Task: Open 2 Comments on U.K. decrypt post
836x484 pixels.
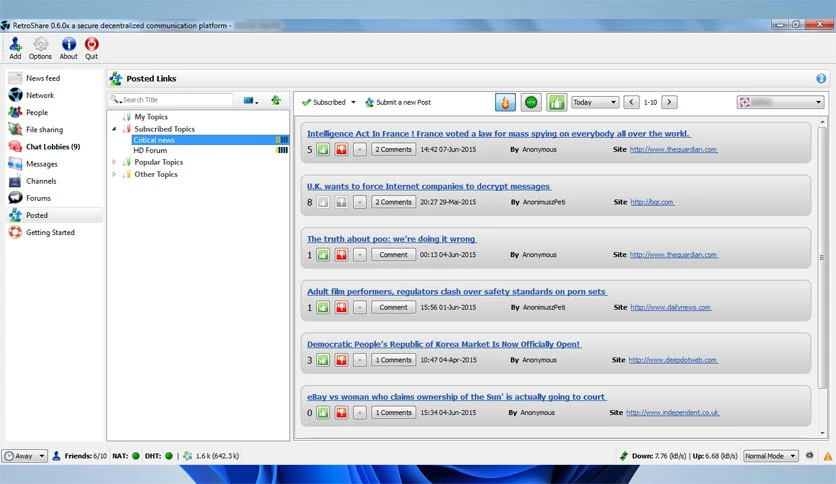Action: pyautogui.click(x=393, y=202)
